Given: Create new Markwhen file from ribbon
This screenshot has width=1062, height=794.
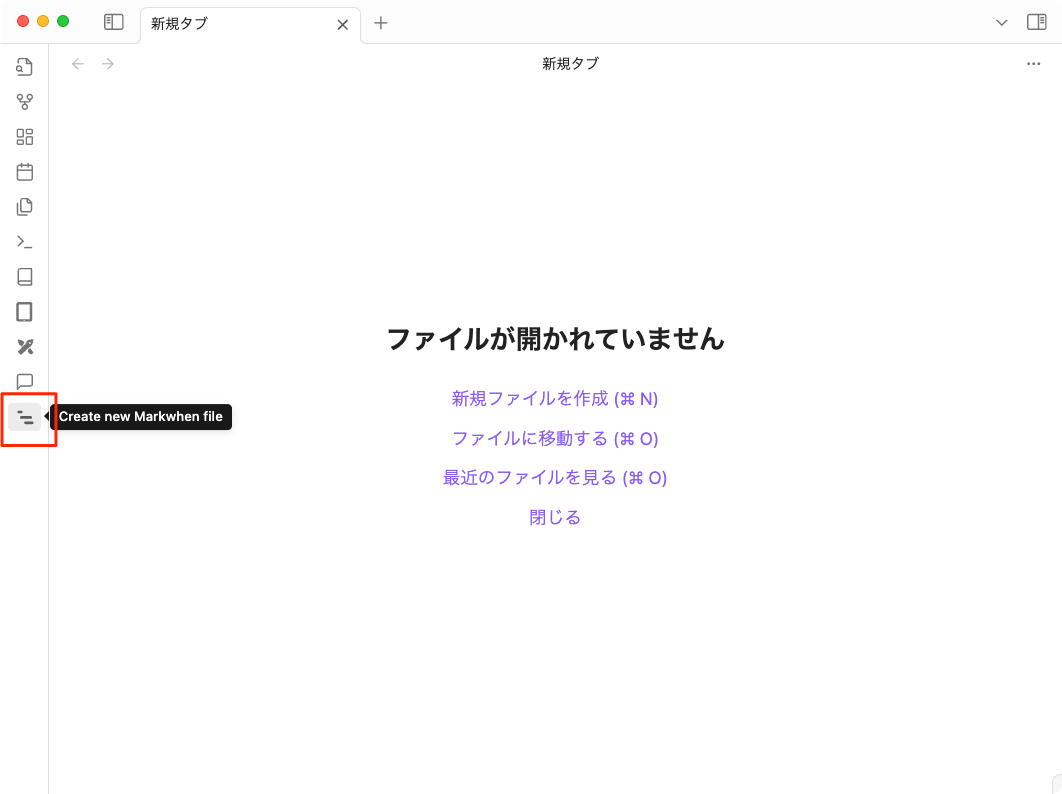Looking at the screenshot, I should [x=24, y=417].
